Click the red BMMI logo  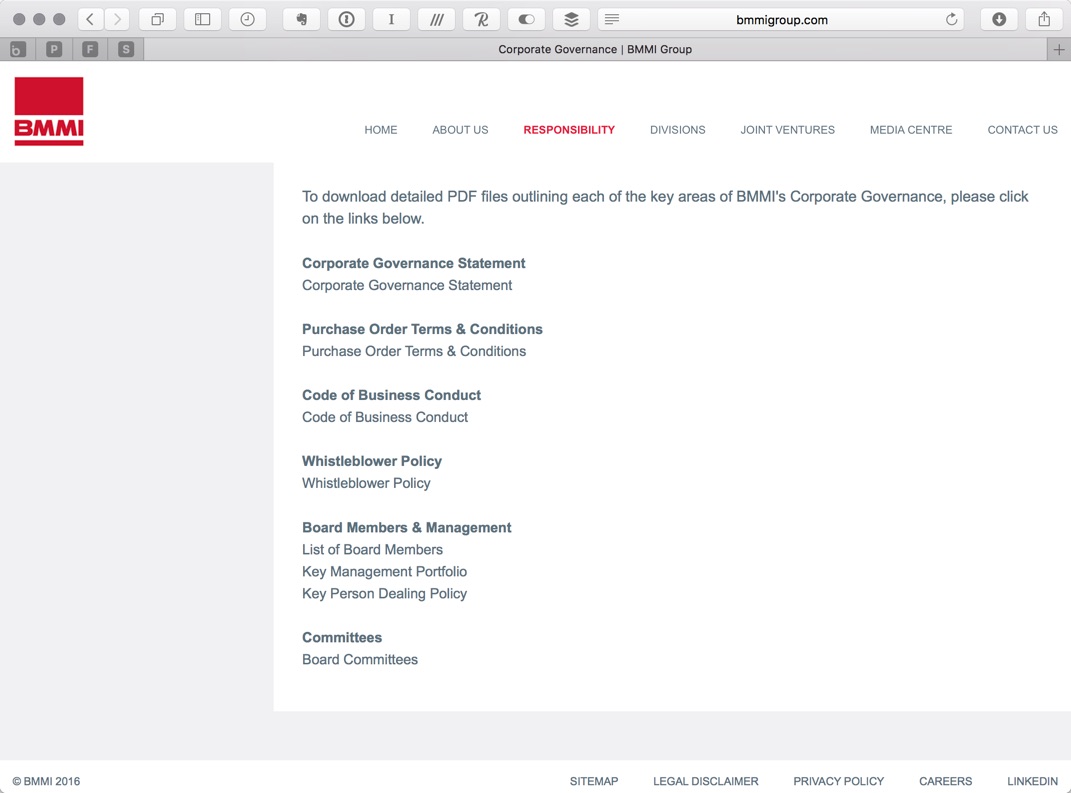point(49,111)
